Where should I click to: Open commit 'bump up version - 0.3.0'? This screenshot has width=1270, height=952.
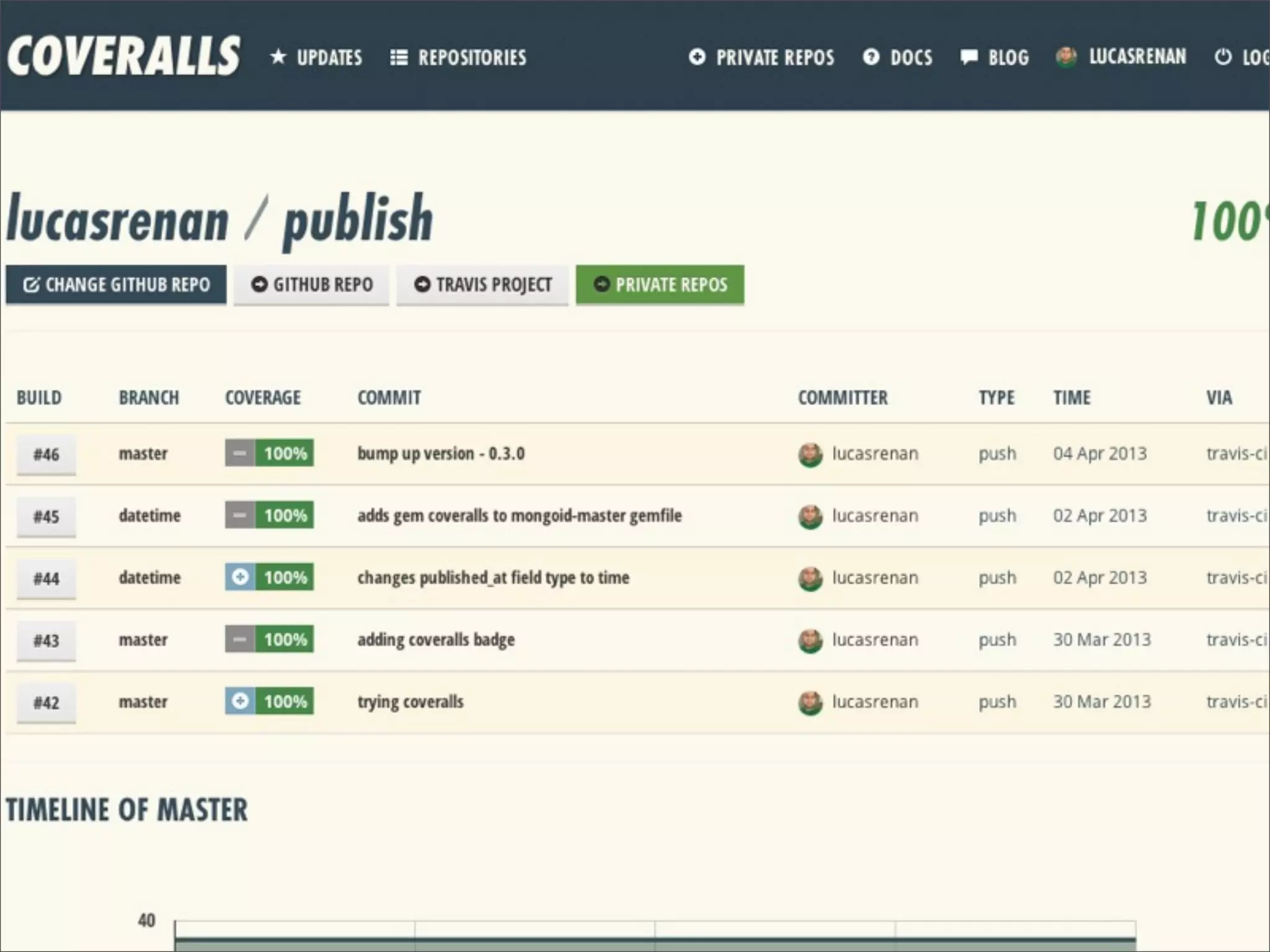440,454
